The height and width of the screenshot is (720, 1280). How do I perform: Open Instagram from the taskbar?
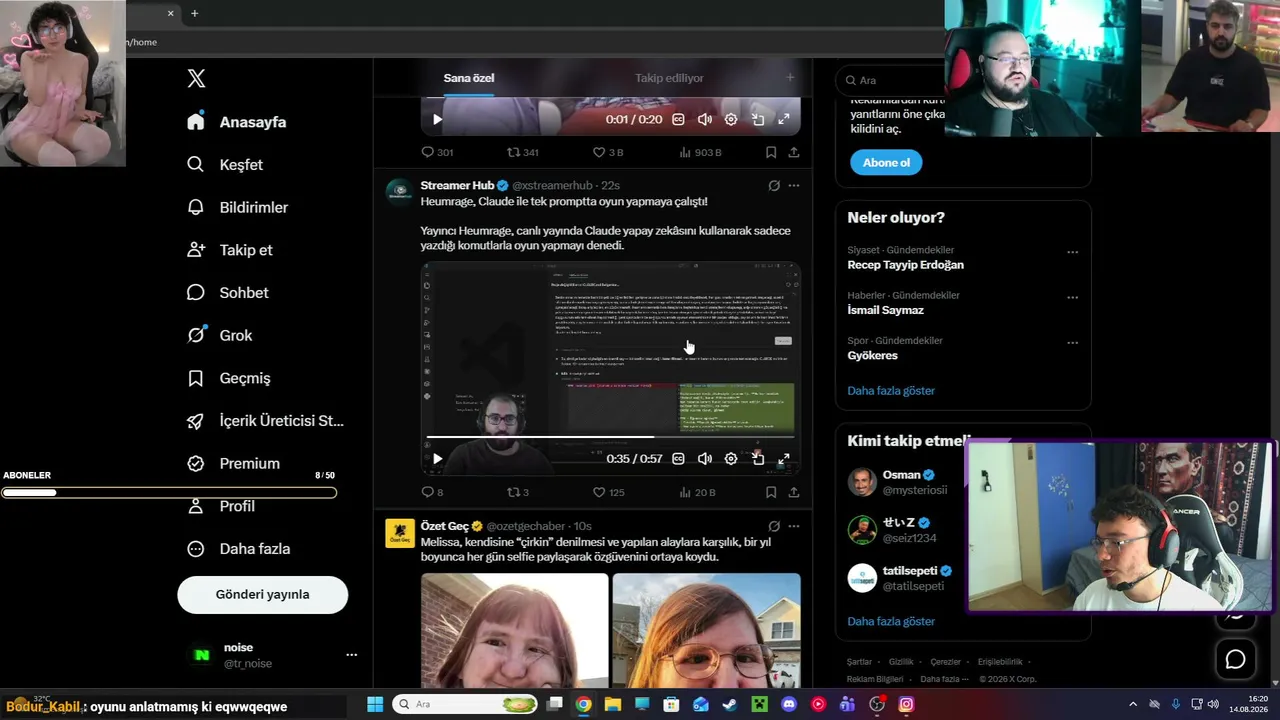point(906,704)
